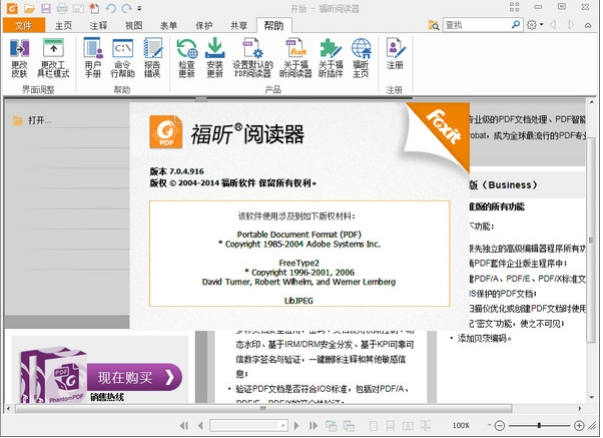Click the print icon in title bar
The image size is (603, 438).
pos(62,8)
